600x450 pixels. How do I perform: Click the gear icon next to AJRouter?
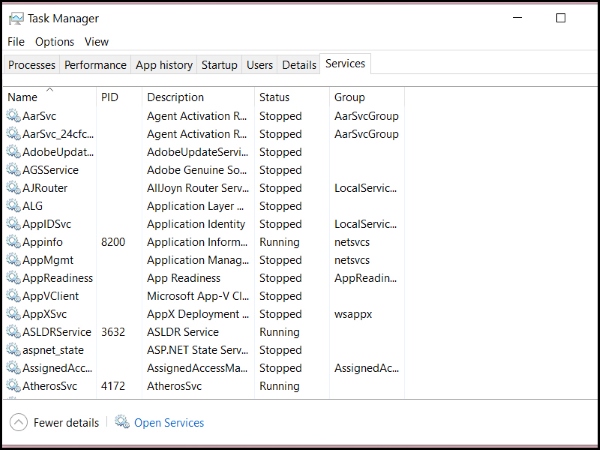[13, 188]
